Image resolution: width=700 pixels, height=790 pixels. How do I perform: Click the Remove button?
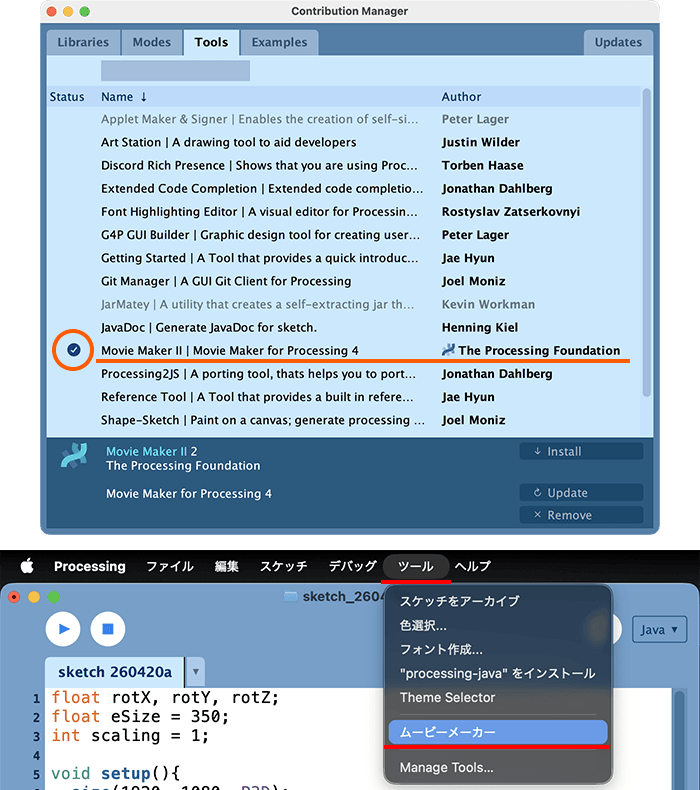pyautogui.click(x=581, y=515)
